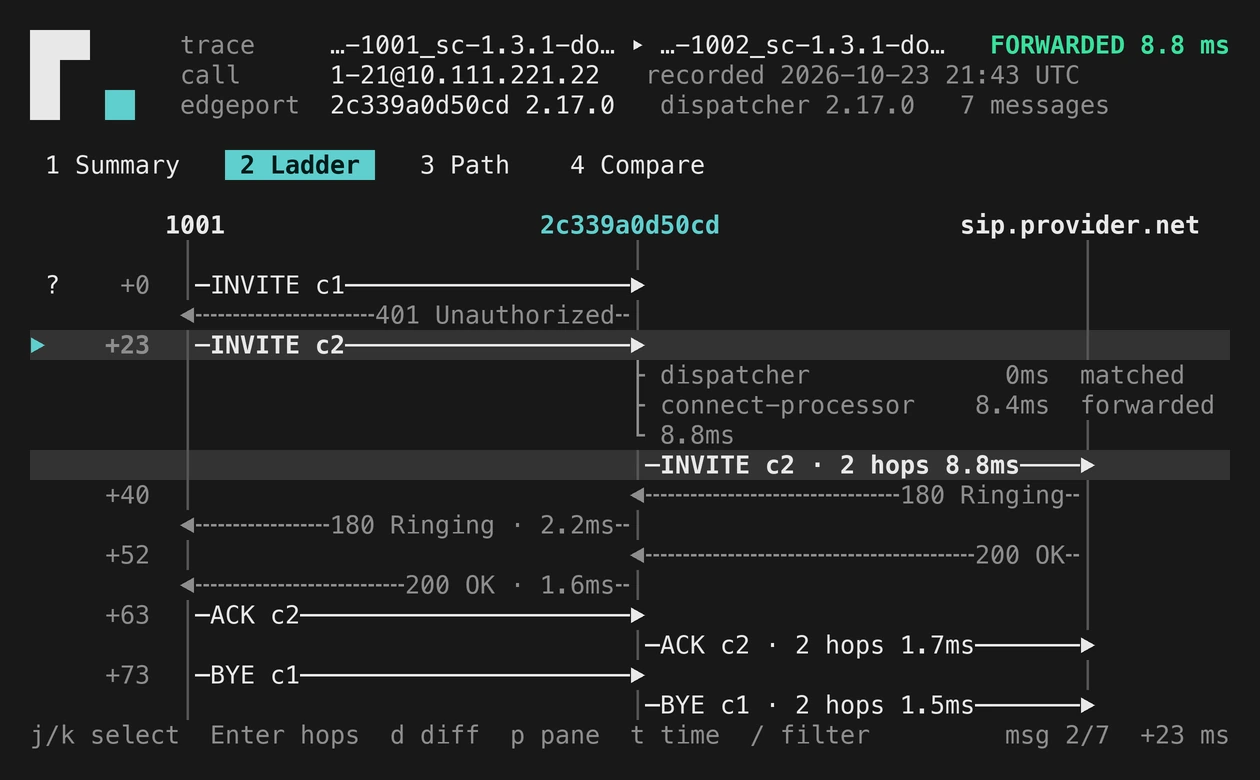Select the BYE c1 · 2 hops 1.5ms message
Viewport: 1260px width, 780px height.
tap(869, 705)
